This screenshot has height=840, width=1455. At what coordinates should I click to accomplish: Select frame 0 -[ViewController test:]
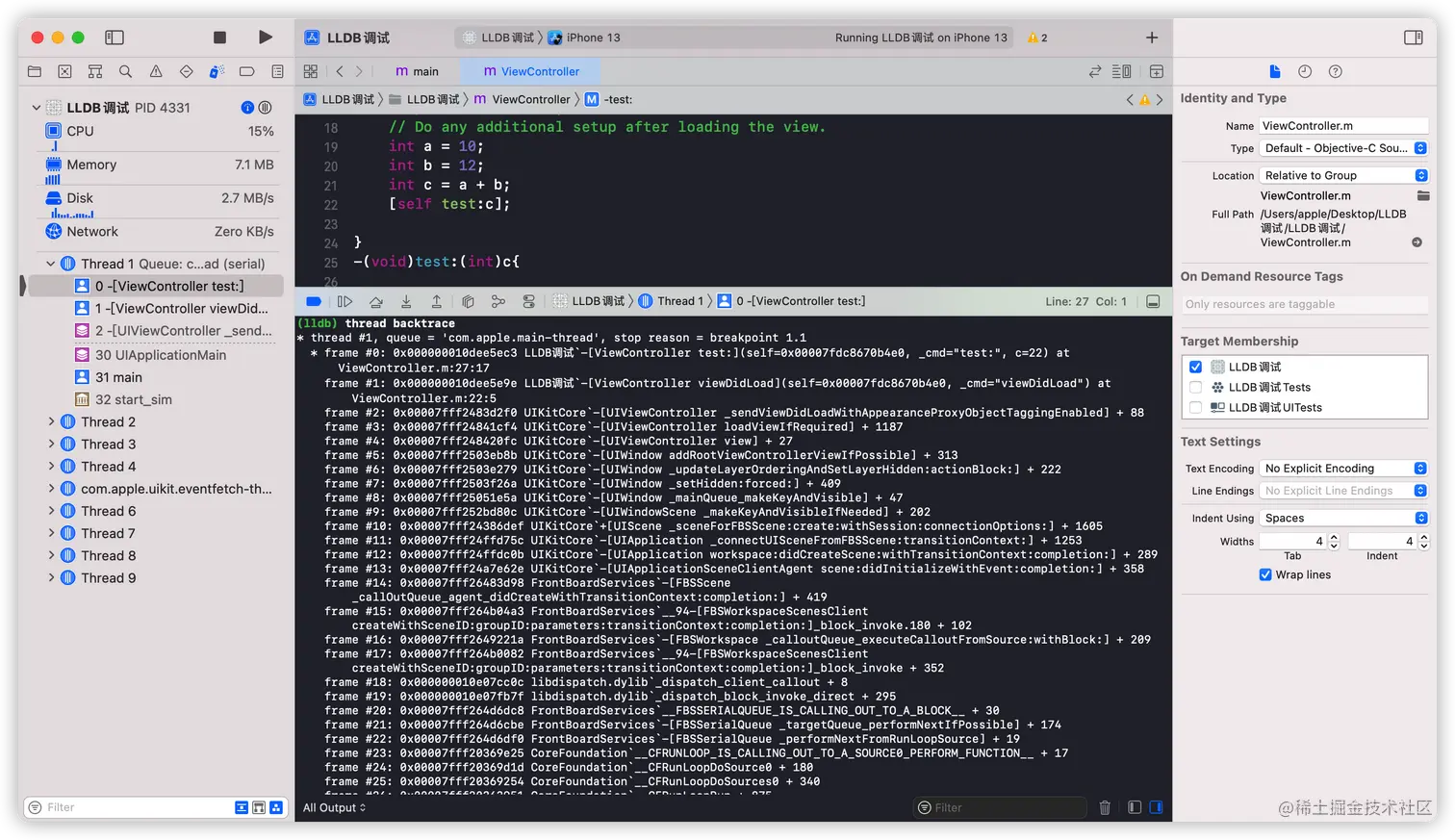click(x=156, y=286)
